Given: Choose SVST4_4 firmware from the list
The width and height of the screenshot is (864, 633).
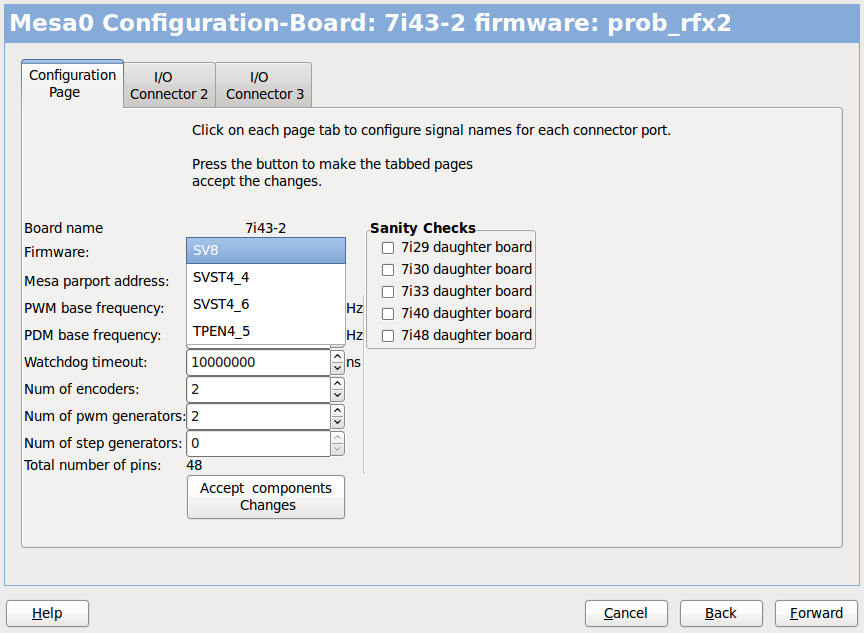Looking at the screenshot, I should 266,277.
